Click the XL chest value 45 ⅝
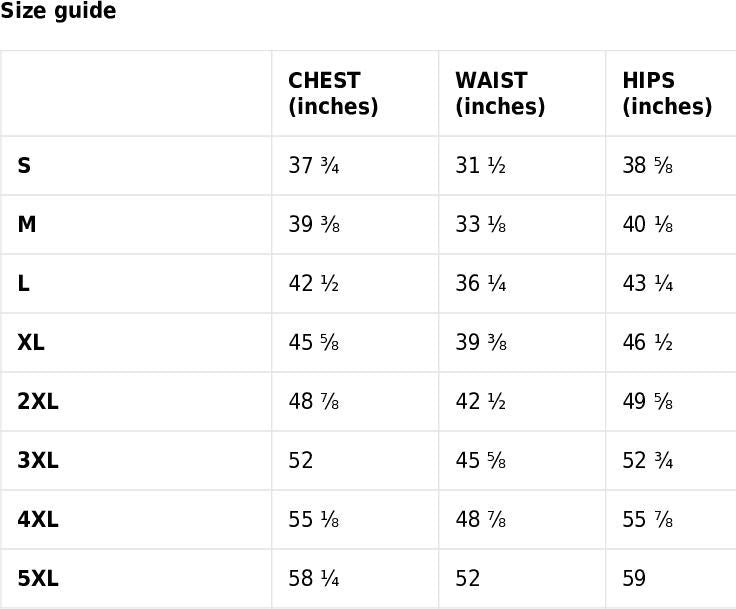 pyautogui.click(x=314, y=343)
